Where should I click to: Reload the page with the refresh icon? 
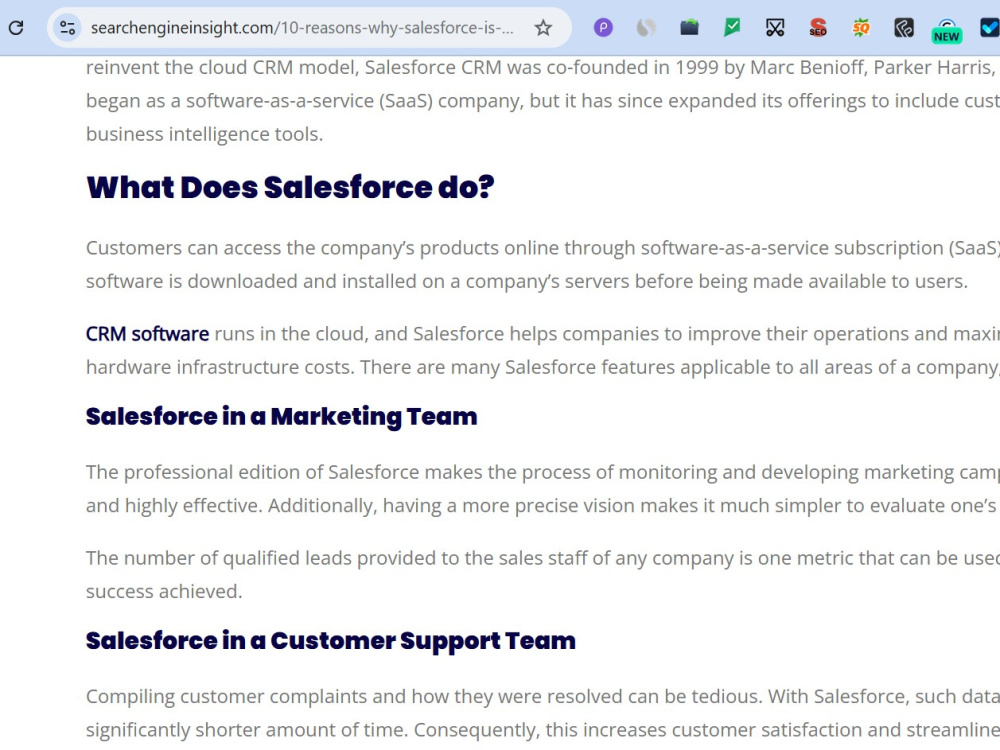point(16,27)
